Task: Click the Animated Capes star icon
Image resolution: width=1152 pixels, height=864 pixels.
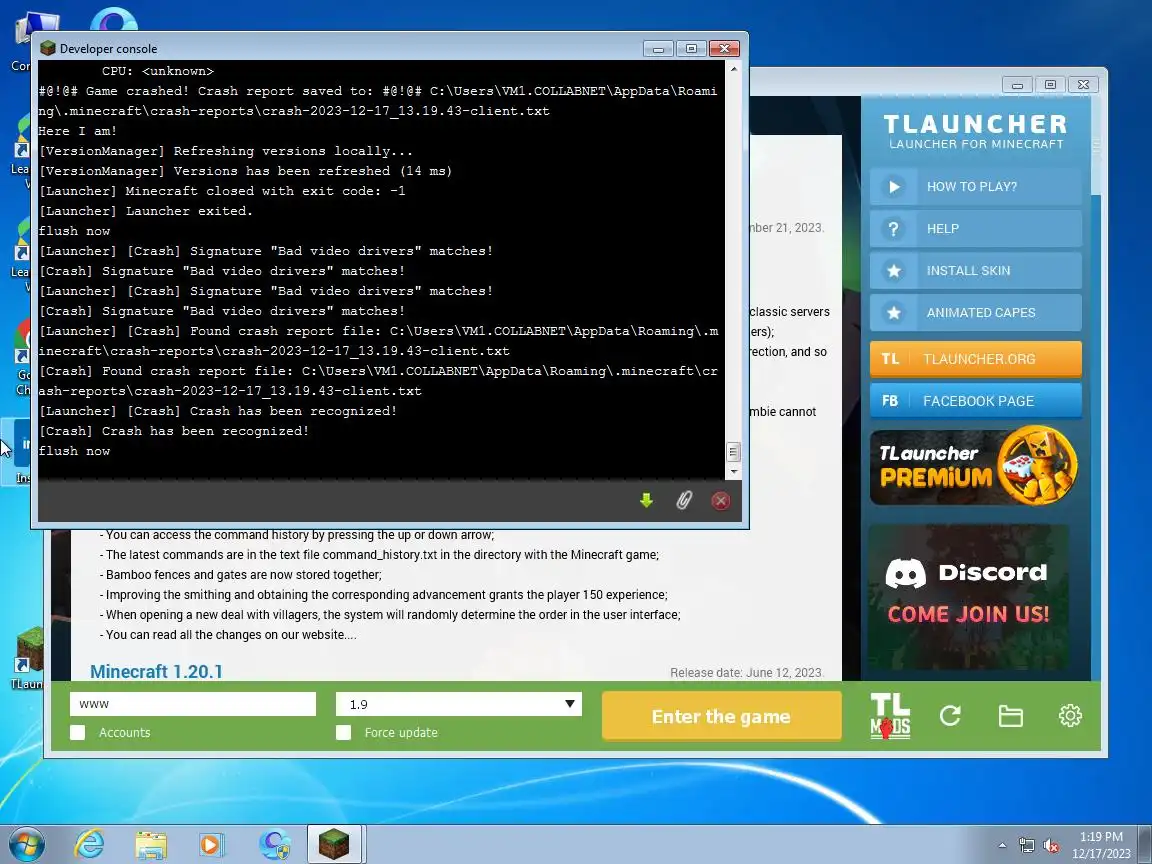Action: (x=893, y=312)
